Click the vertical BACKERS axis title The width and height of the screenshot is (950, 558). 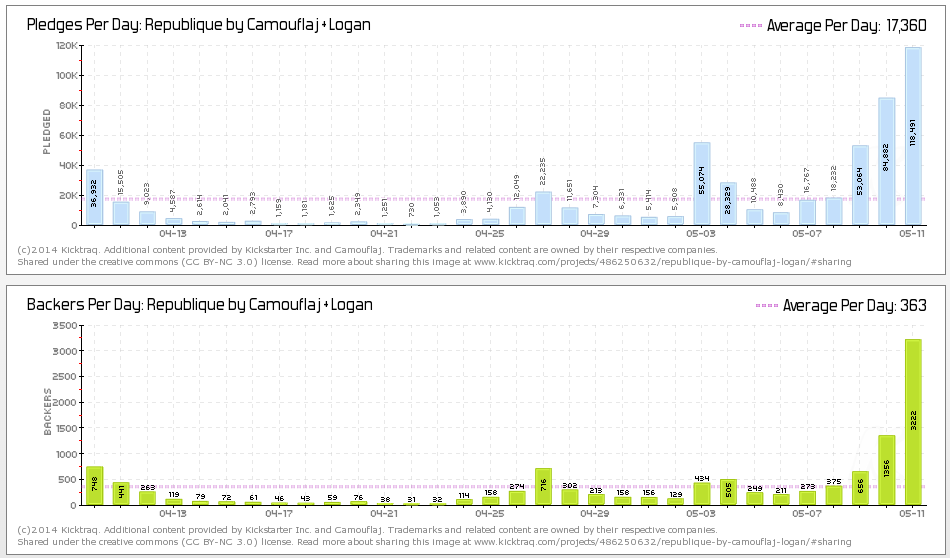point(48,412)
